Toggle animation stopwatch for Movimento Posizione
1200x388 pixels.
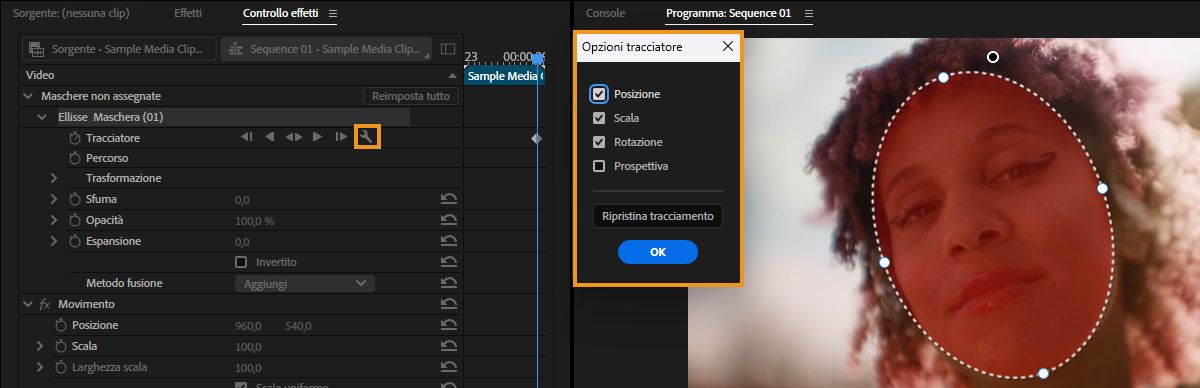[x=60, y=325]
